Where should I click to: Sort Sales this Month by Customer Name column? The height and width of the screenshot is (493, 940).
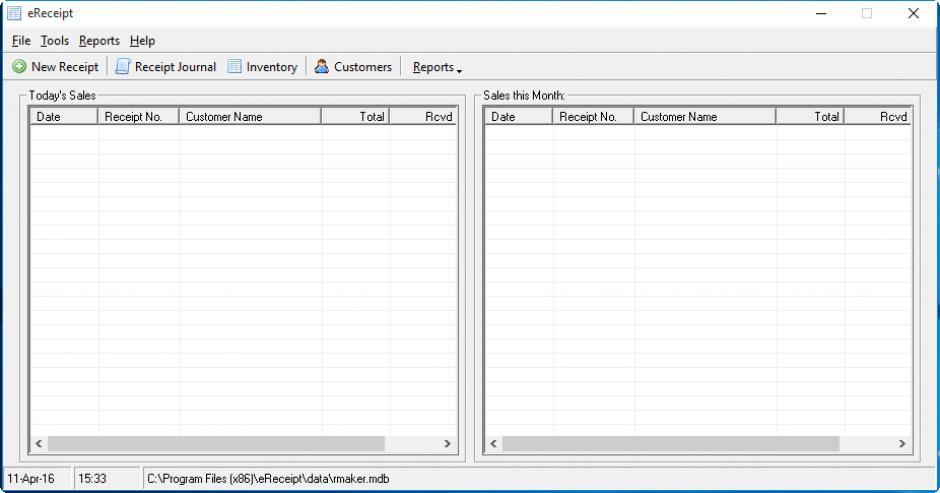[x=705, y=116]
